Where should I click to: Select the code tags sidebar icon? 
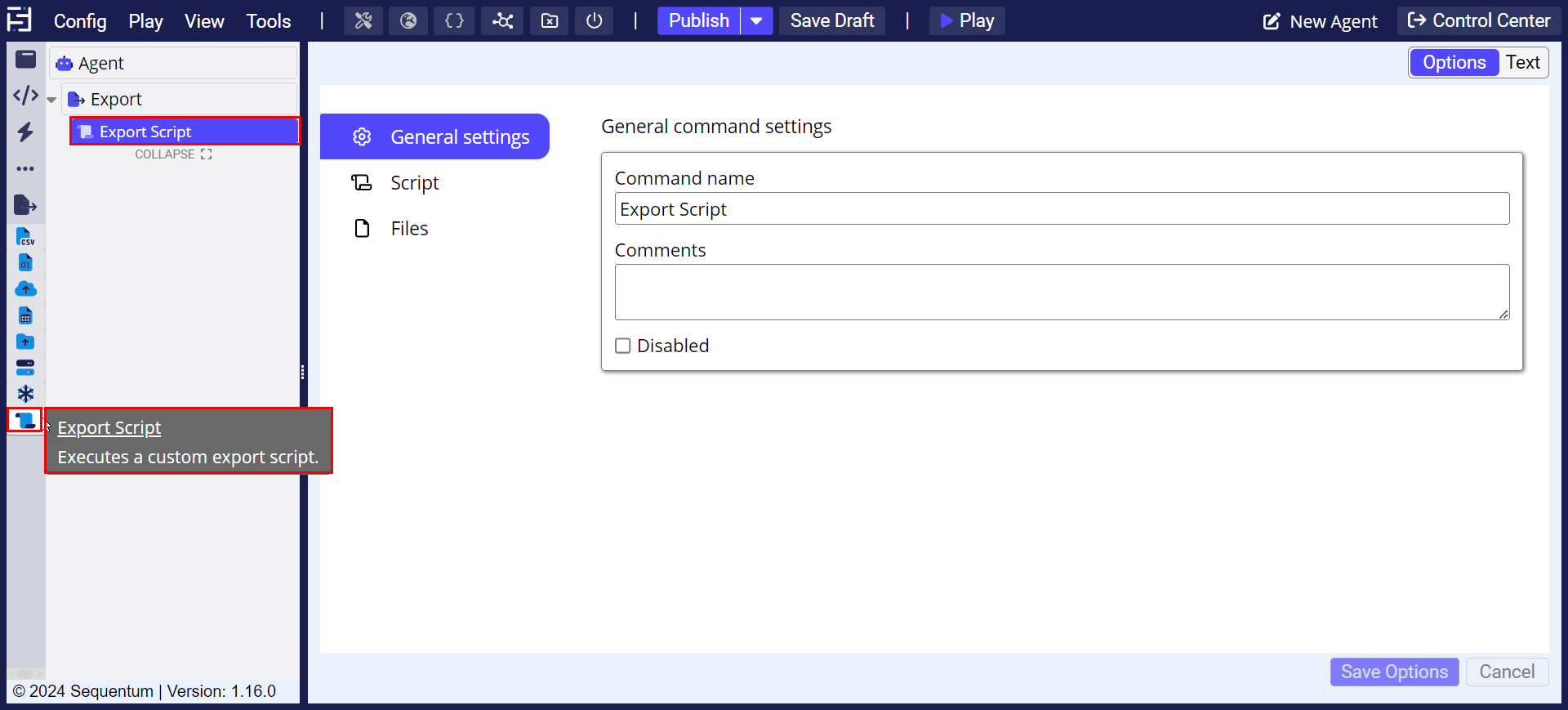(26, 96)
